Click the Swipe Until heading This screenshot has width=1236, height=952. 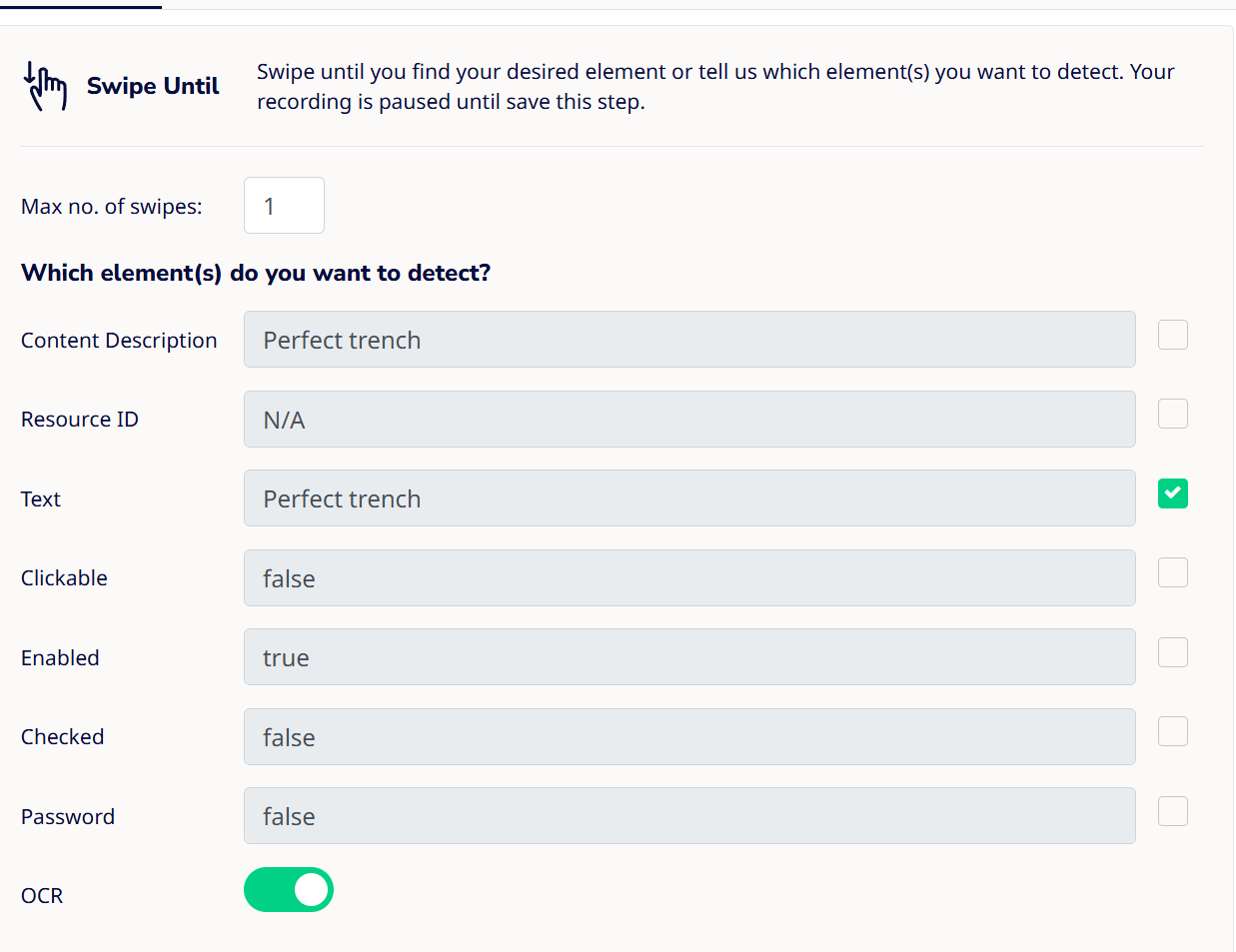click(x=153, y=86)
